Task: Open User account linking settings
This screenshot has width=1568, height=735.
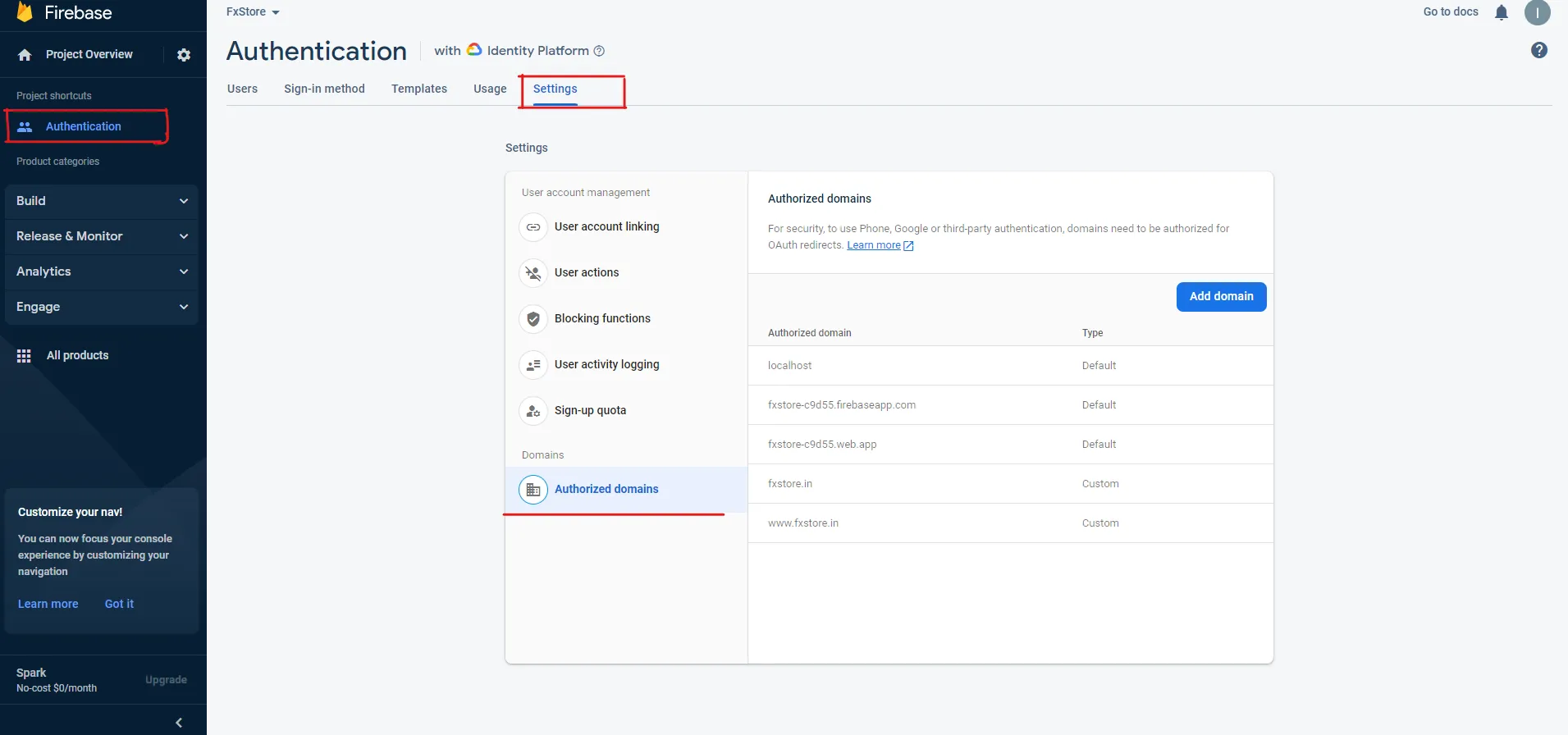Action: pos(626,227)
